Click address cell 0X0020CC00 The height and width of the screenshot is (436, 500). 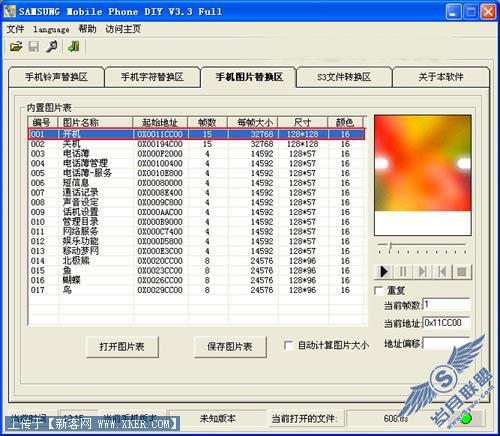[x=160, y=261]
